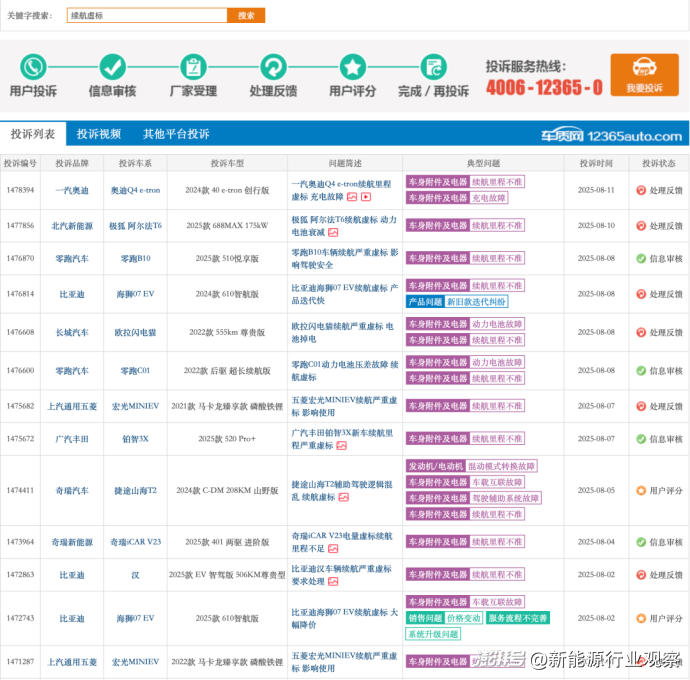Click the 车质网 12365auto.com logo
Image resolution: width=690 pixels, height=680 pixels.
point(611,136)
